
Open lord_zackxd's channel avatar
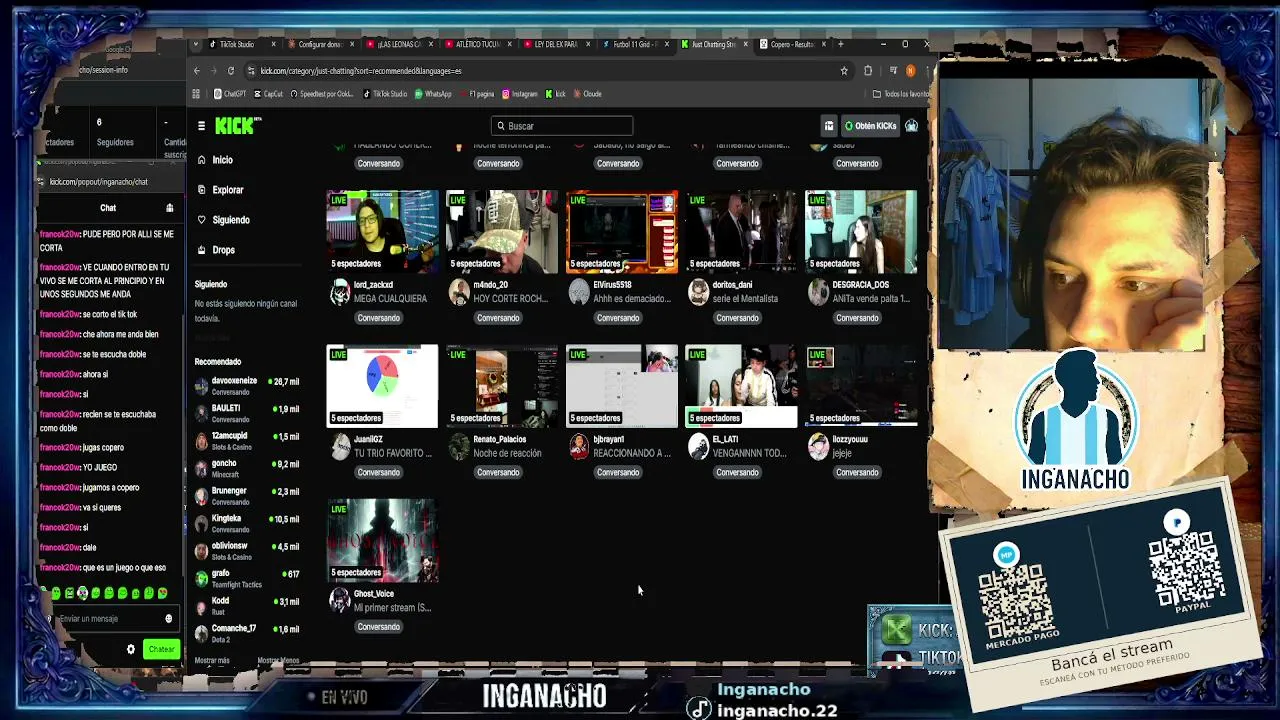pyautogui.click(x=340, y=291)
